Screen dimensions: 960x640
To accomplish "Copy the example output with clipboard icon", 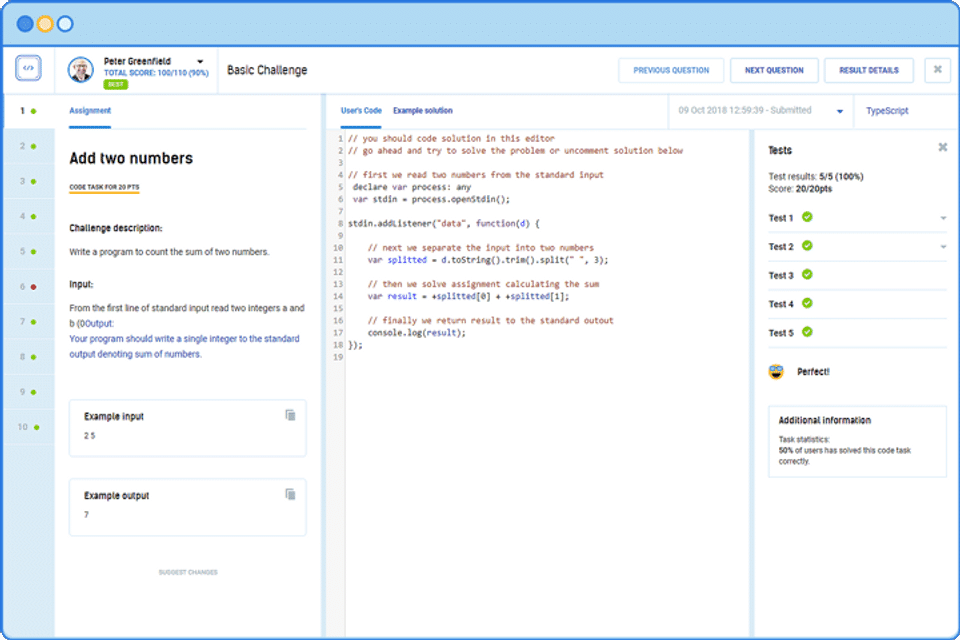I will pos(290,494).
